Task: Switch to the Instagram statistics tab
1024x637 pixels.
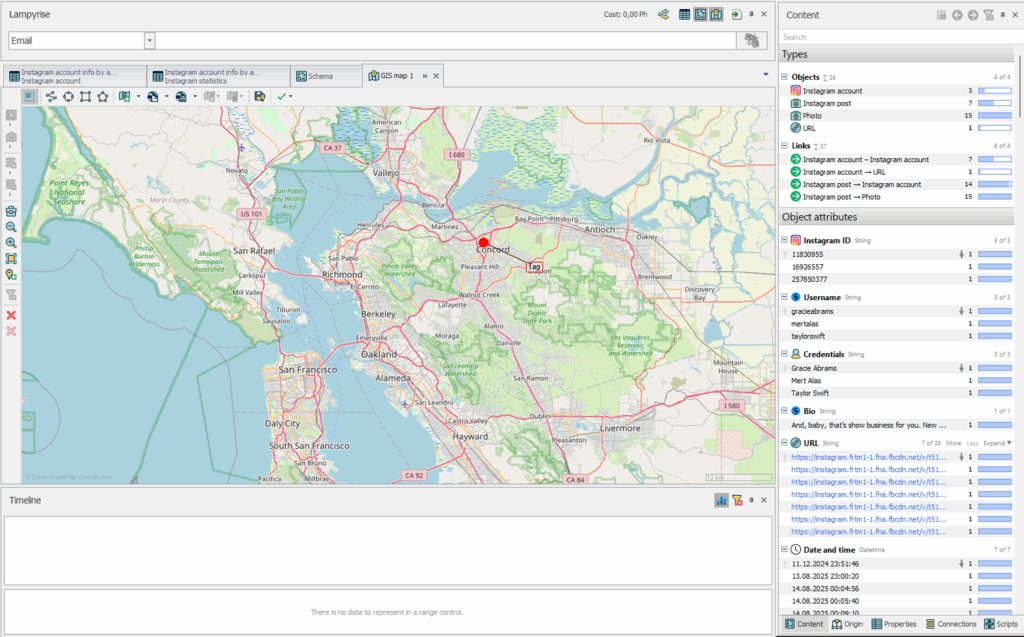Action: [x=219, y=76]
